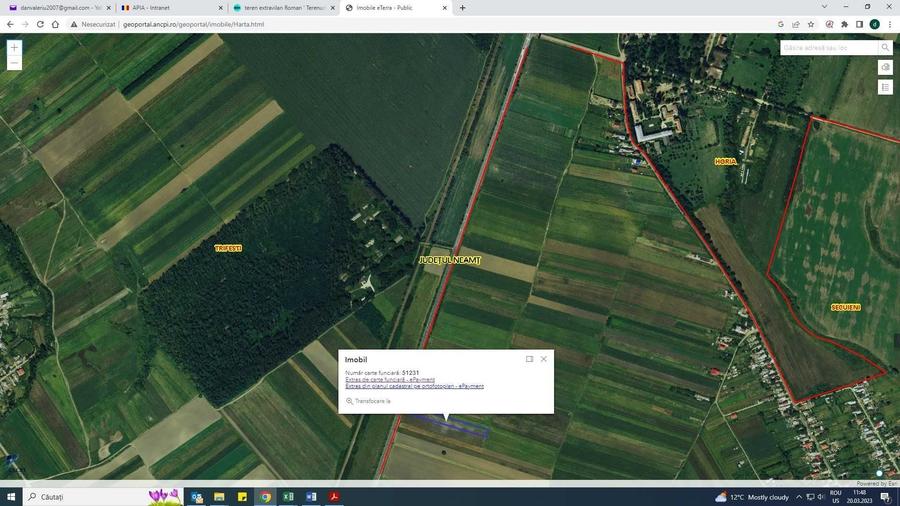Viewport: 900px width, 506px height.
Task: Bookmark this page with star icon
Action: (811, 25)
